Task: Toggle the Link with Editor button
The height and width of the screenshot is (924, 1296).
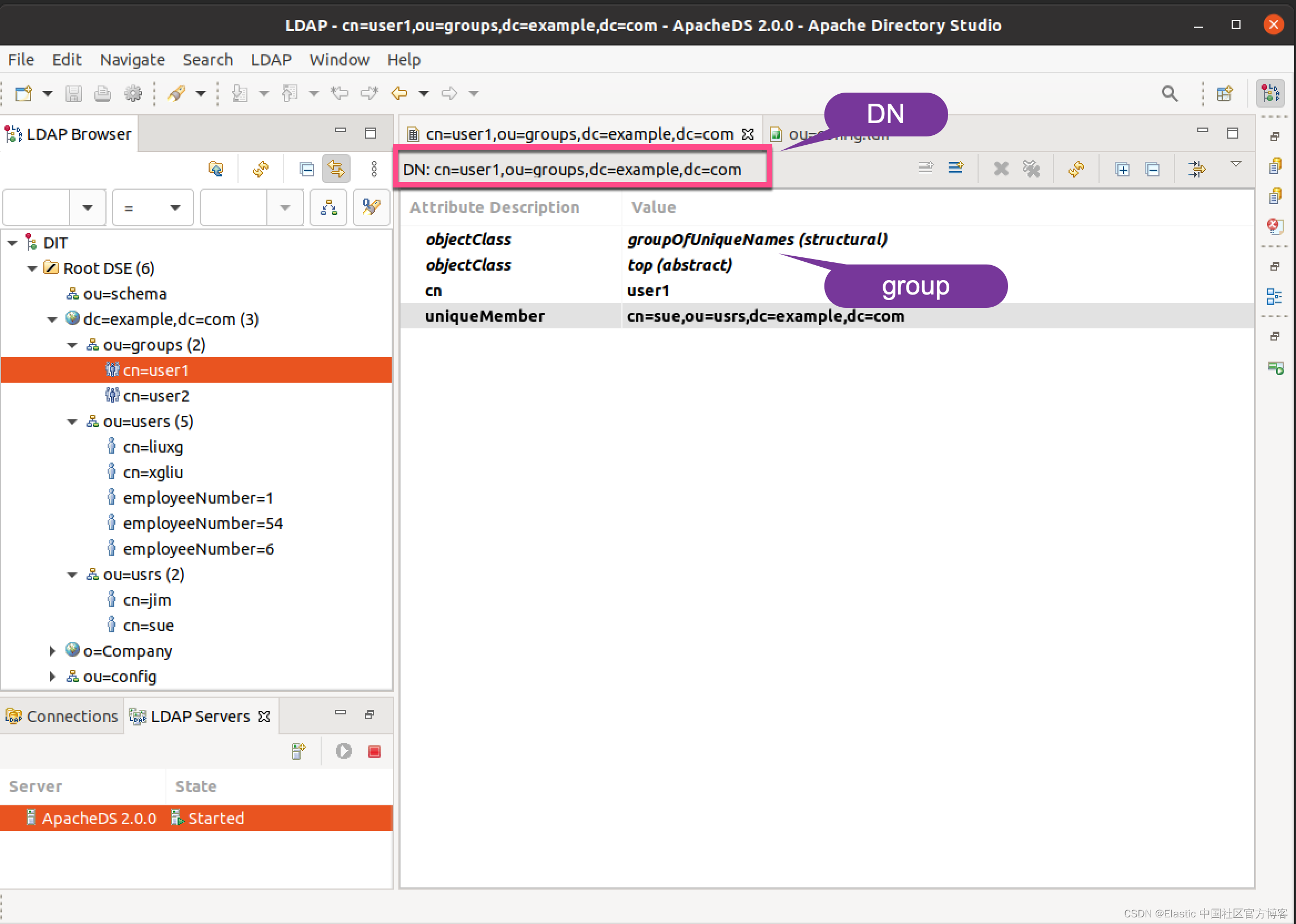Action: (336, 169)
